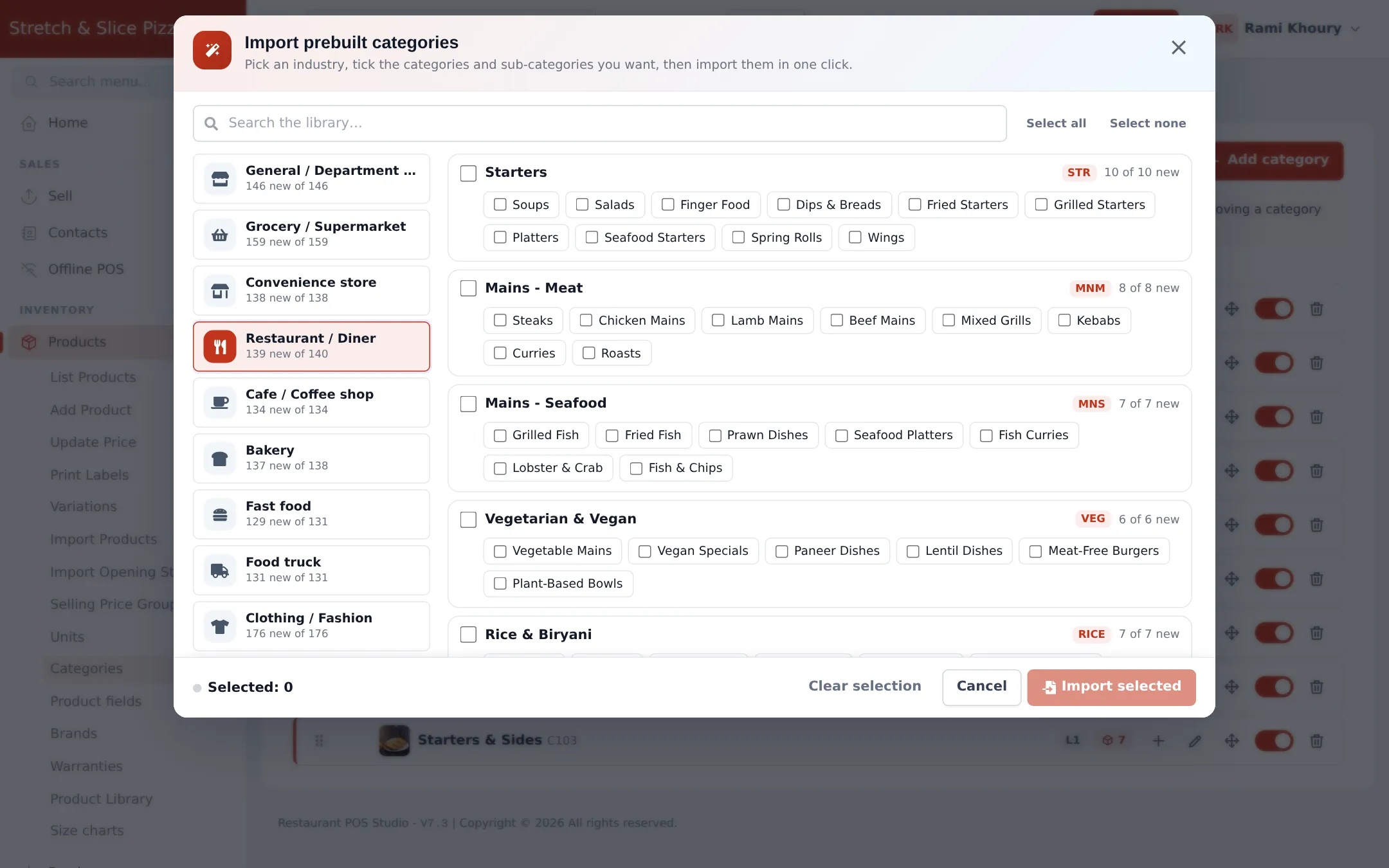Viewport: 1389px width, 868px height.
Task: Check the Wings sub-category
Action: (x=855, y=237)
